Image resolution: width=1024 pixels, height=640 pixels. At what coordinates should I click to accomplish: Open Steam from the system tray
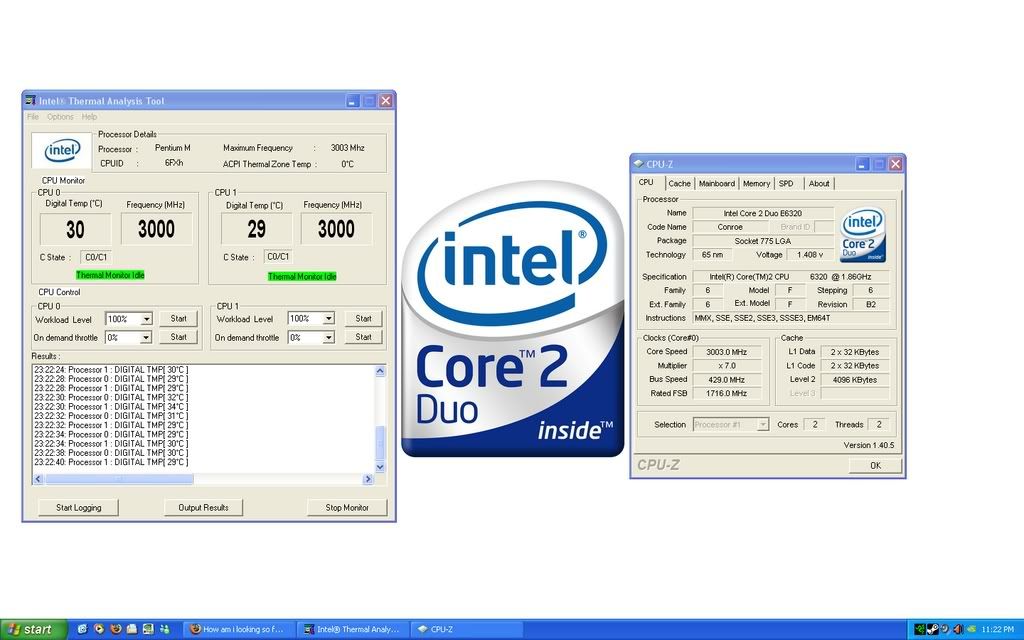(x=933, y=630)
